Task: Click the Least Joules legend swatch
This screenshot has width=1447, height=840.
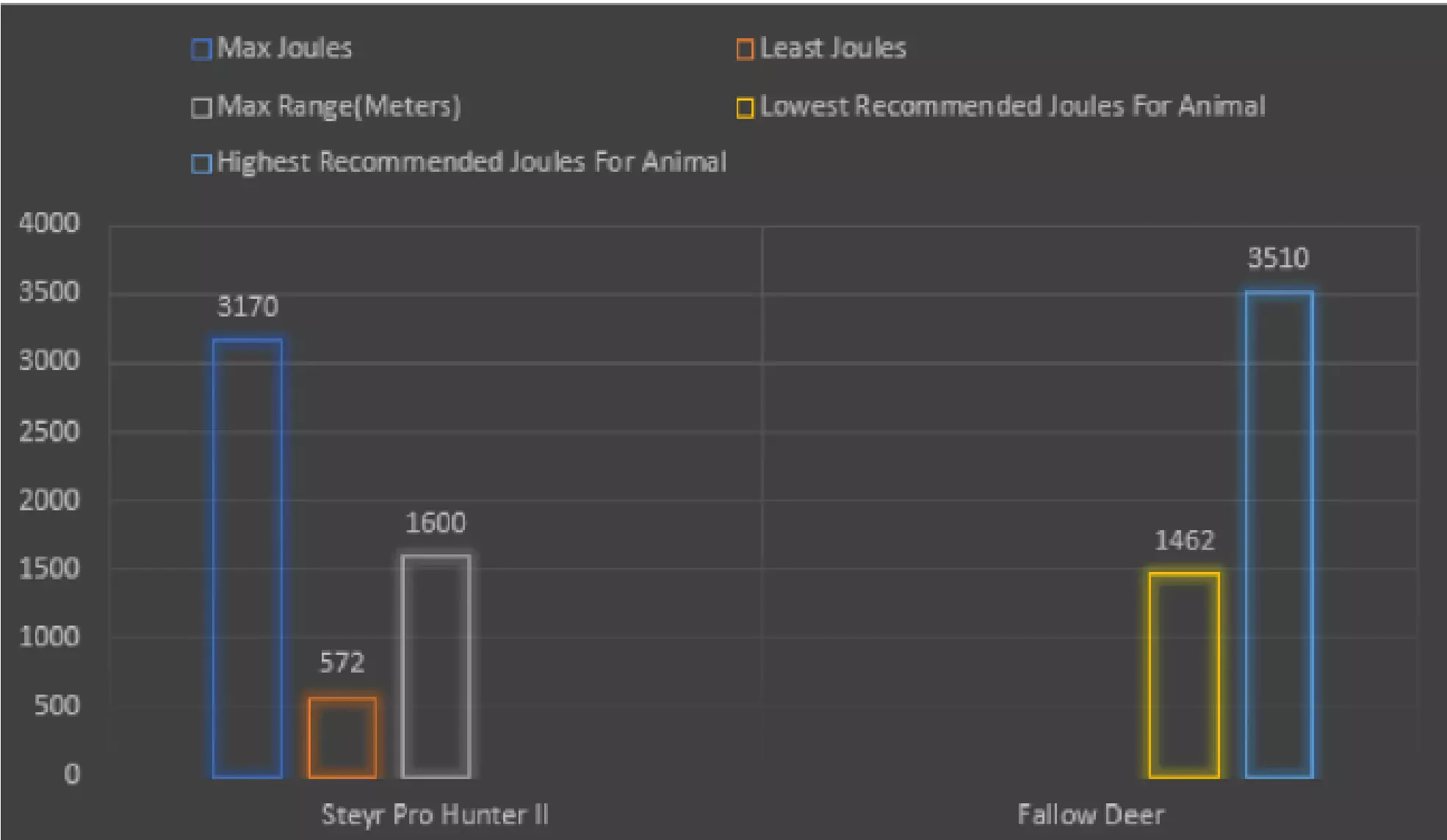Action: click(745, 49)
